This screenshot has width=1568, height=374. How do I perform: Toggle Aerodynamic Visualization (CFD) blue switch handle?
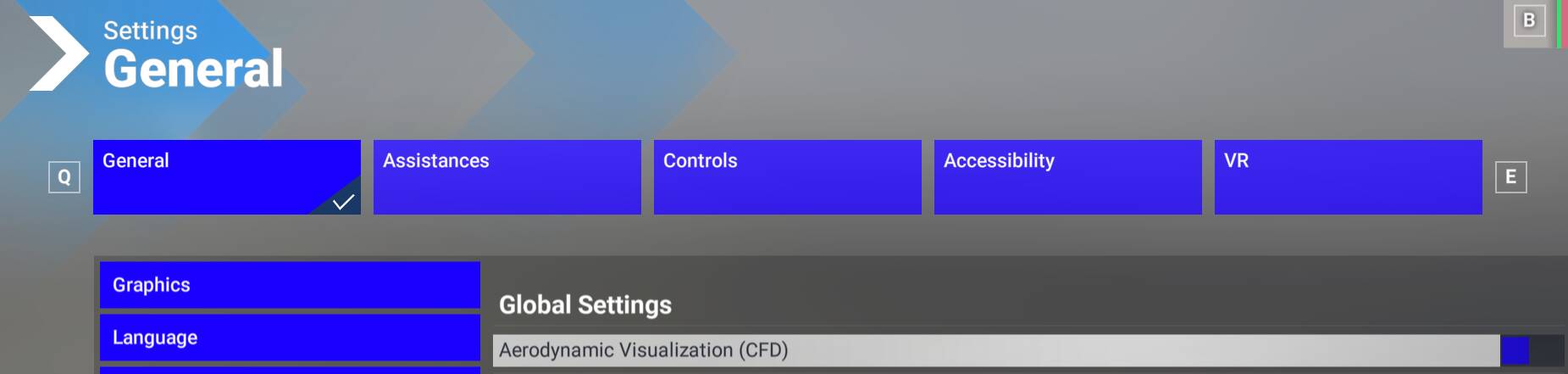pos(1515,350)
